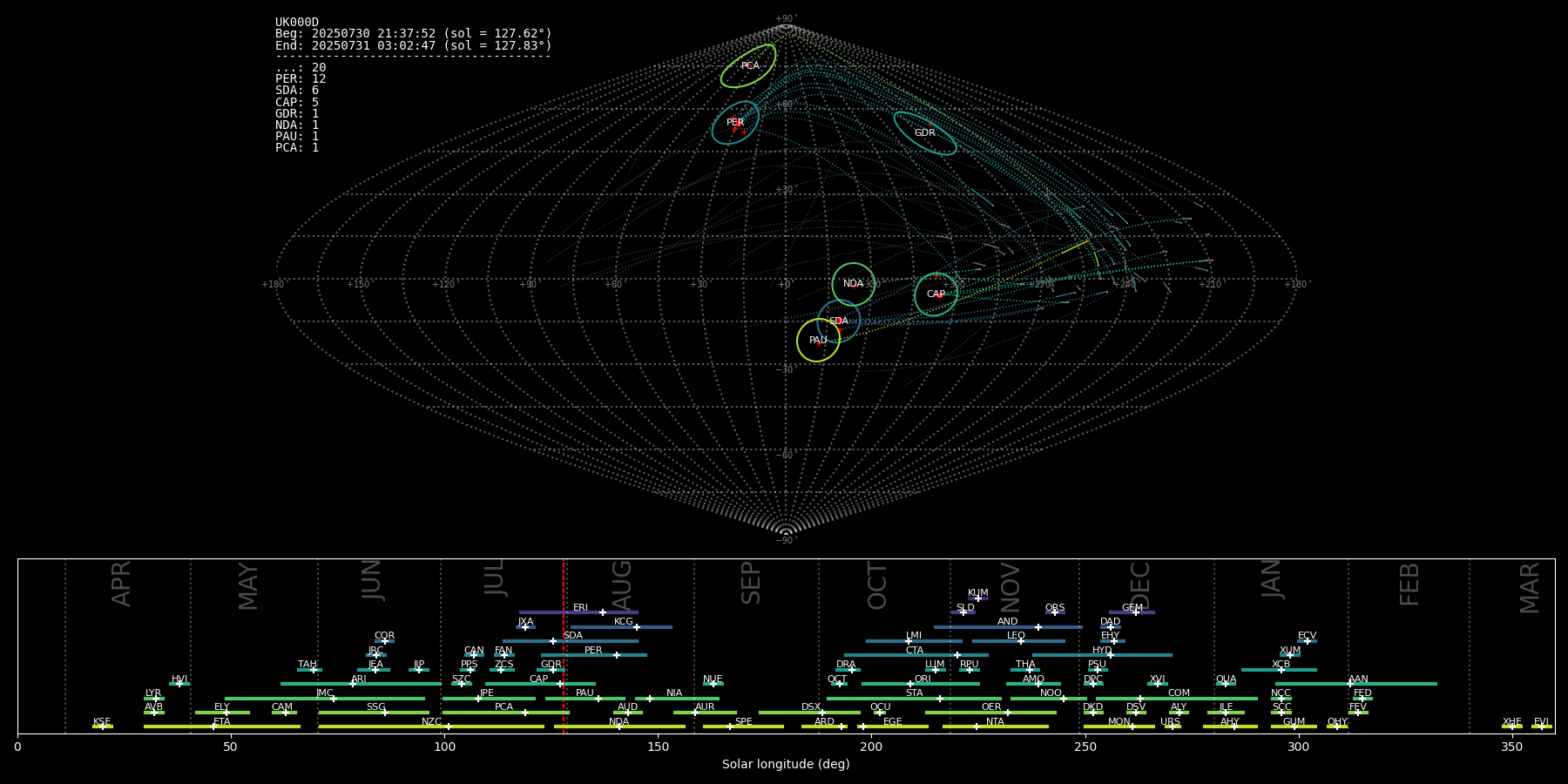The image size is (1568, 784).
Task: Click the 'PCA: 1' count in the legend
Action: (x=297, y=148)
